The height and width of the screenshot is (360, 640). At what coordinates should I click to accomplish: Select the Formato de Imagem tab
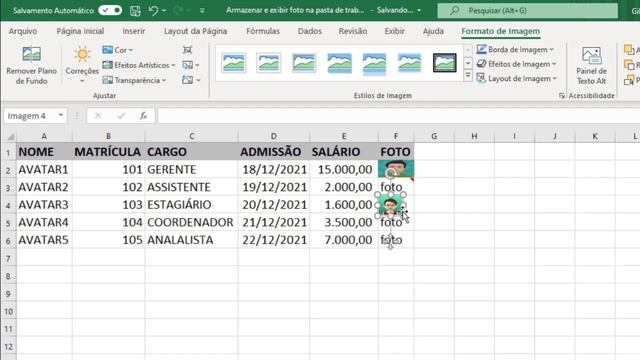[500, 31]
